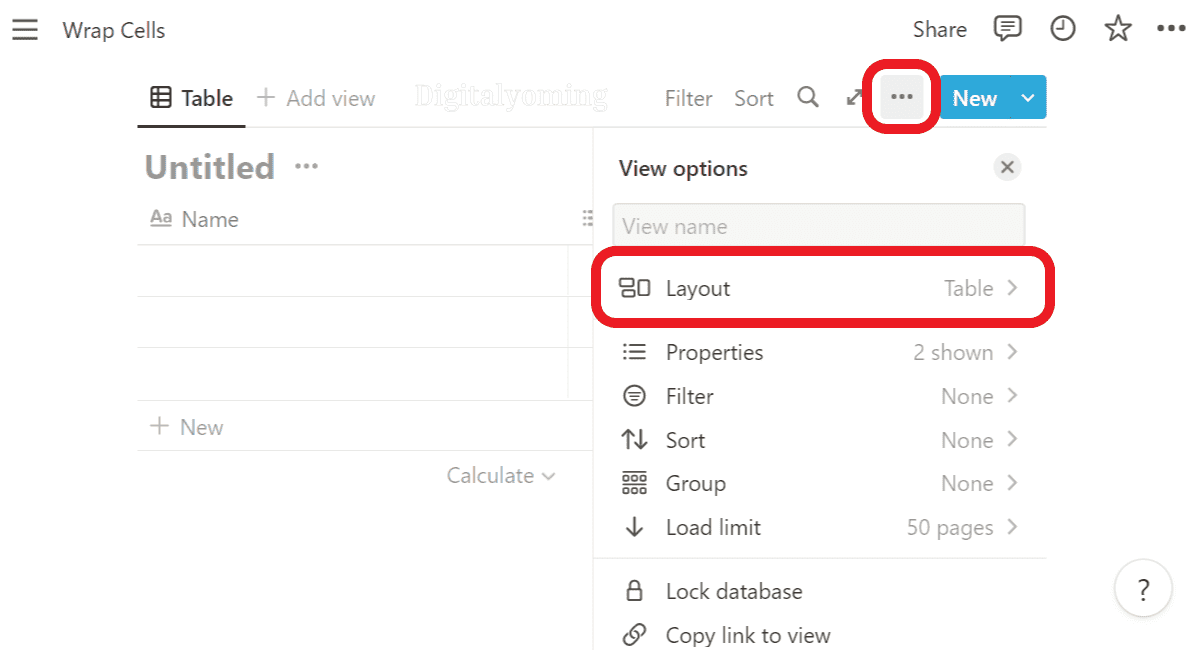Image resolution: width=1200 pixels, height=650 pixels.
Task: Select the Table view tab
Action: (x=192, y=98)
